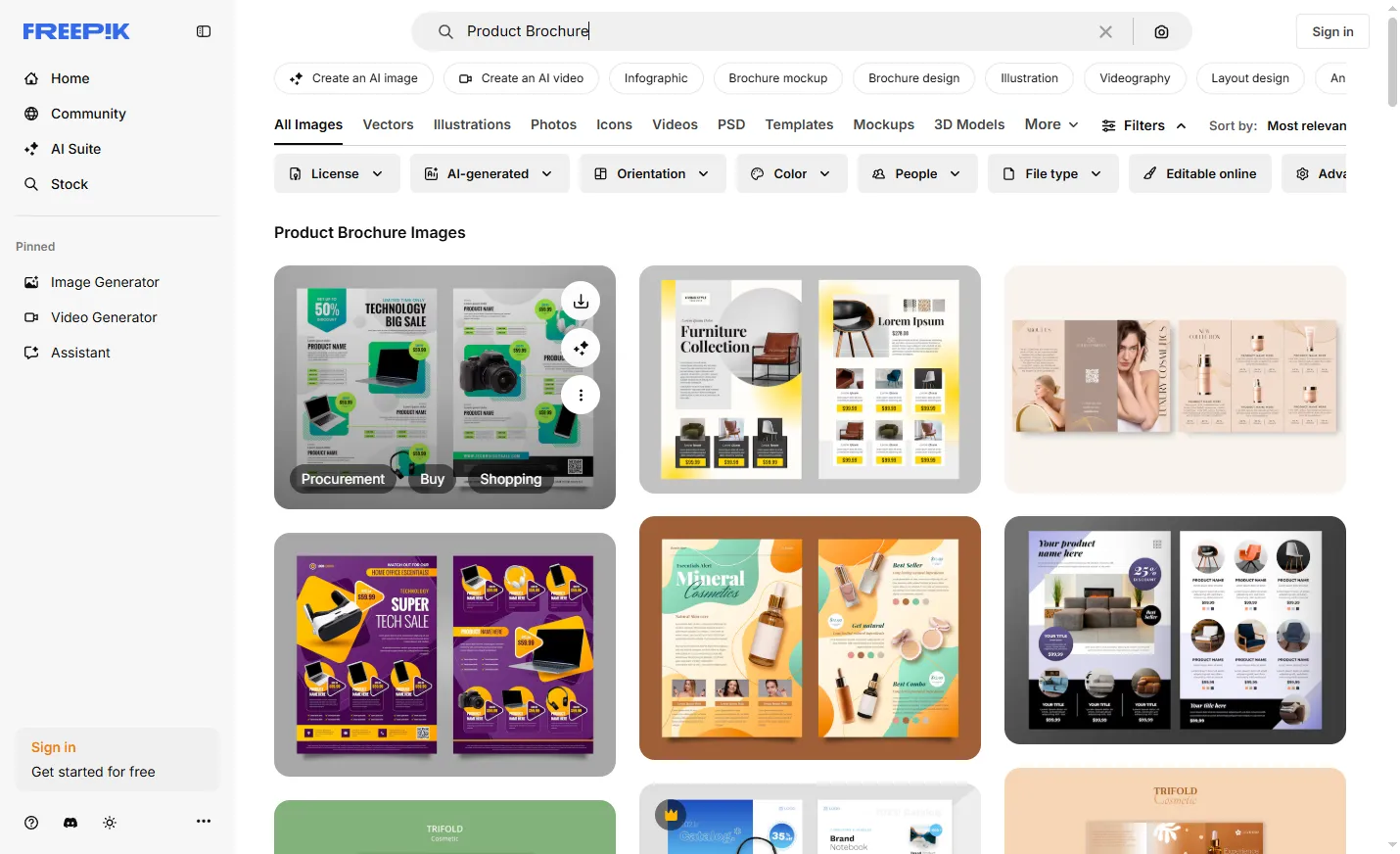
Task: Open Mineral Cosmetics brochure thumbnail
Action: point(810,638)
